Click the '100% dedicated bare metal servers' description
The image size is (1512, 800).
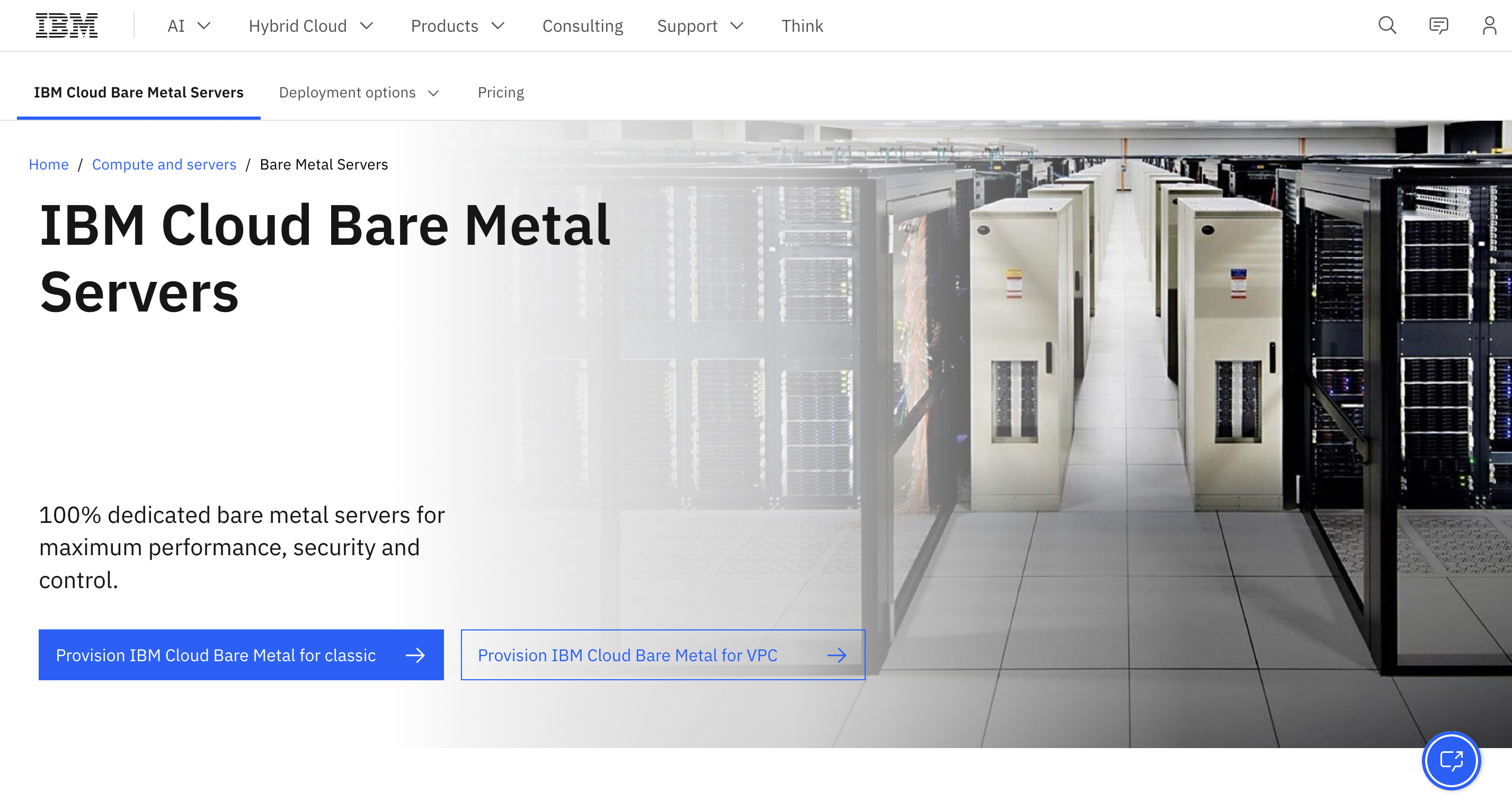pyautogui.click(x=242, y=547)
